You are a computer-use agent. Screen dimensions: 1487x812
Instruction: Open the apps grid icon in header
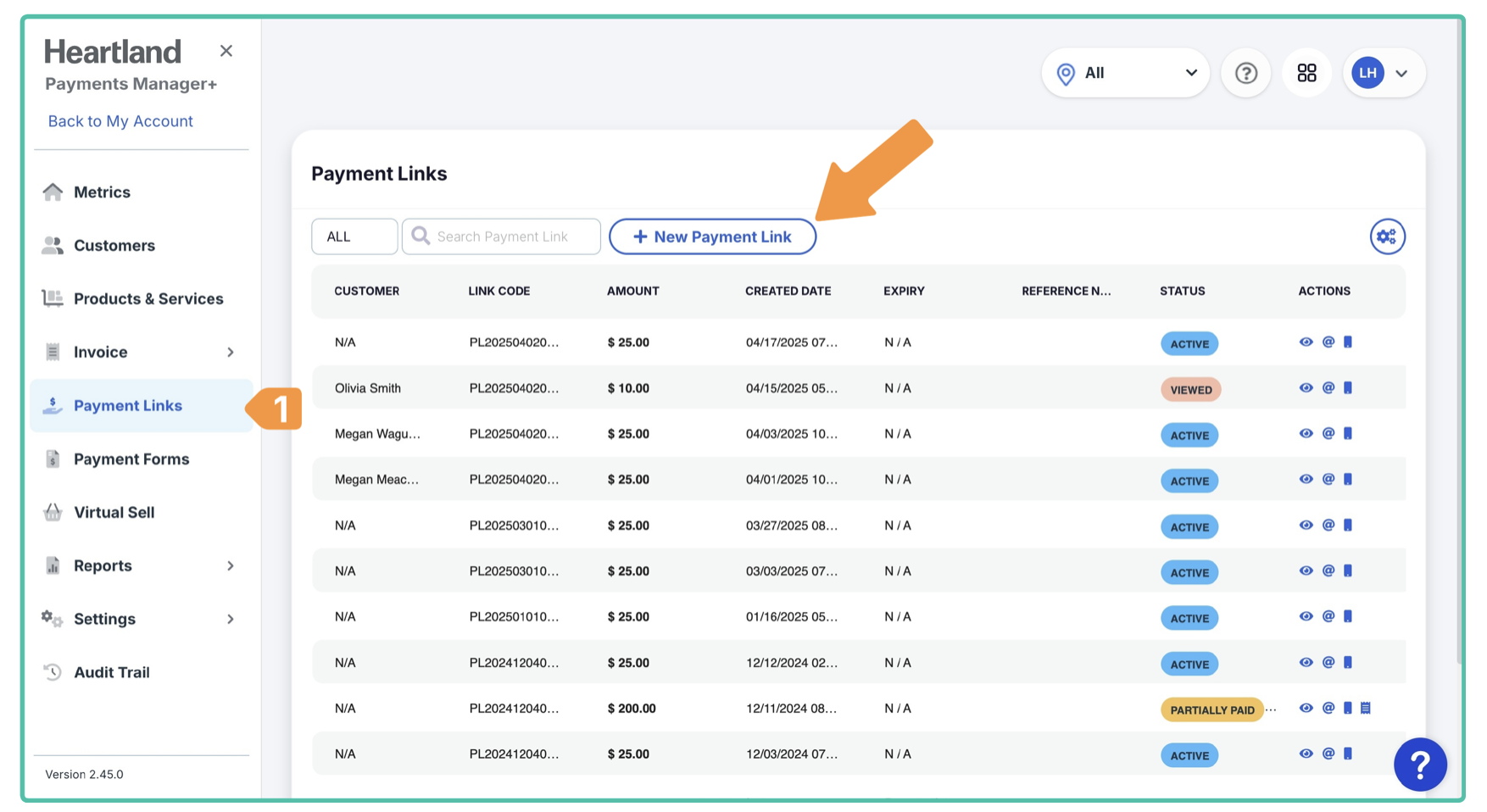[x=1306, y=73]
